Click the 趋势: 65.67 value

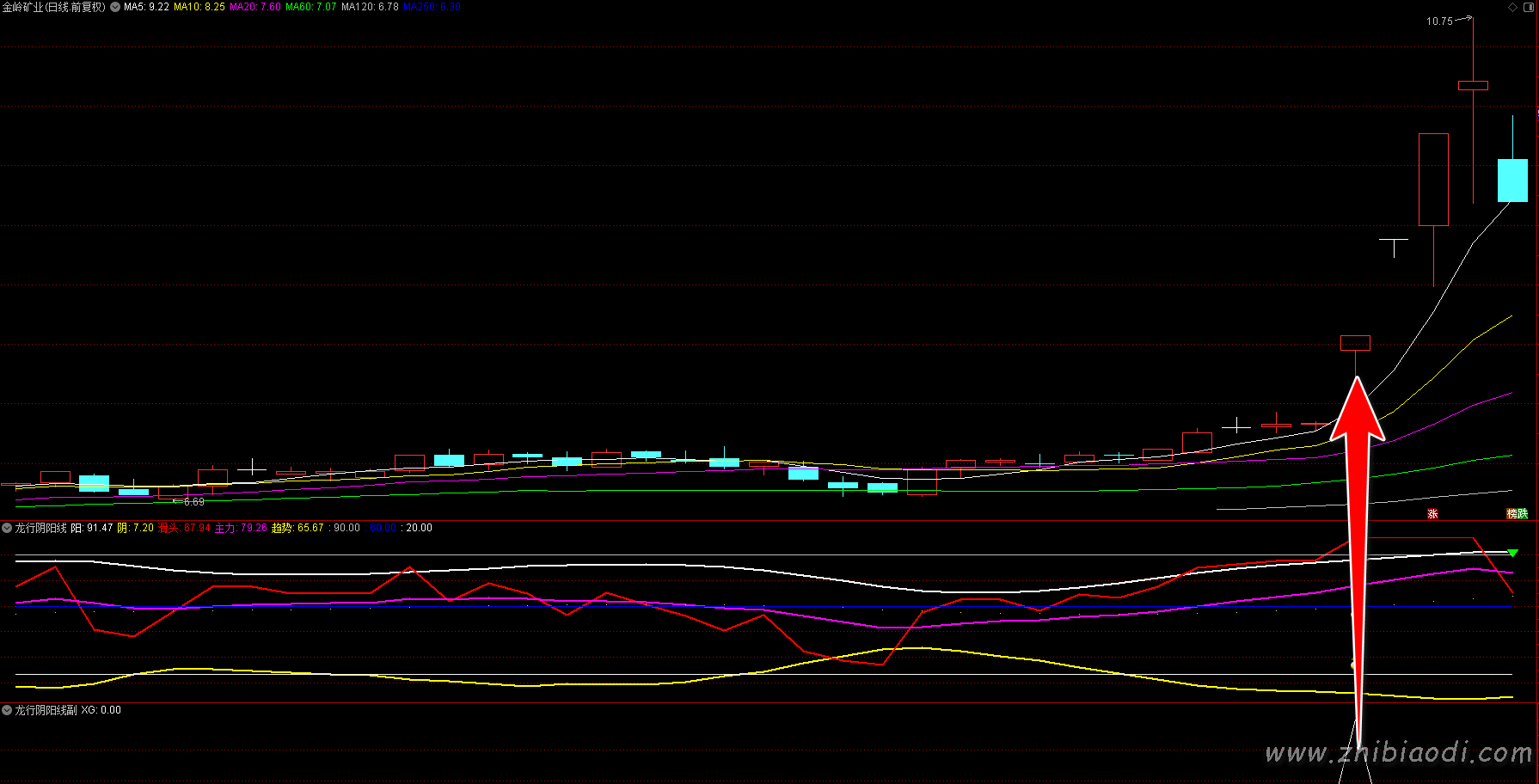tap(297, 528)
